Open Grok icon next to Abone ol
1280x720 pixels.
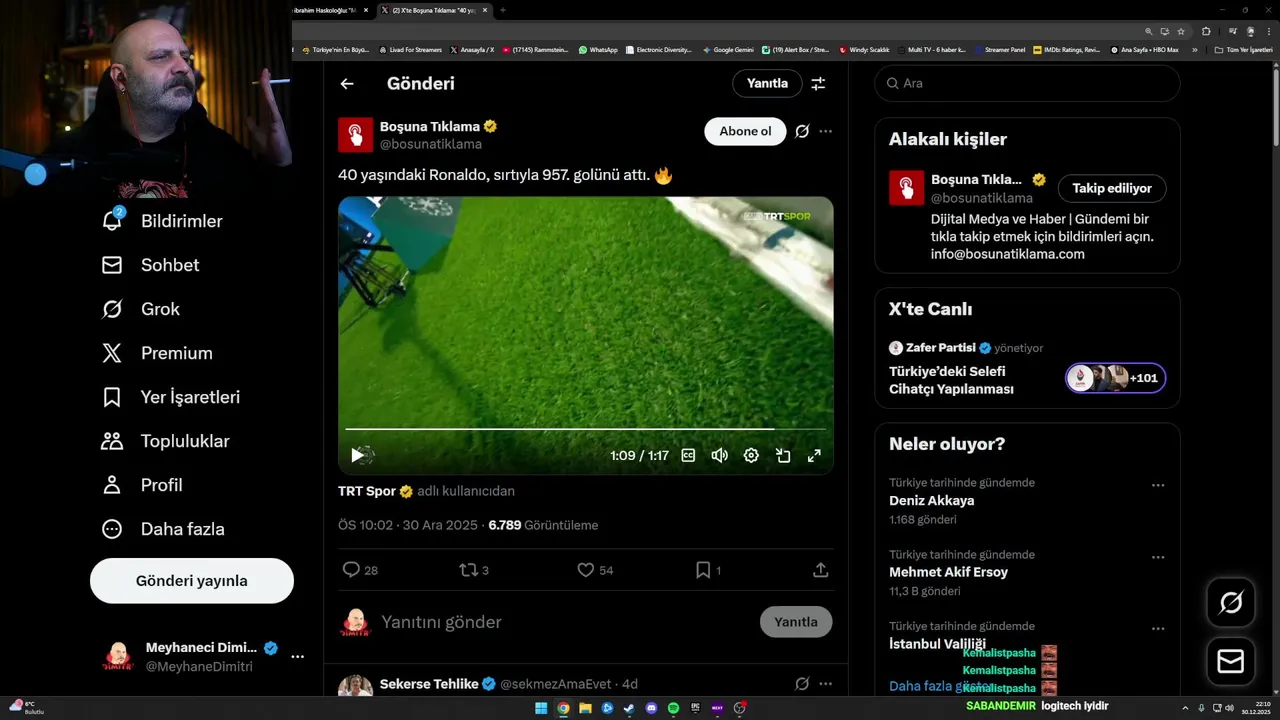point(802,131)
